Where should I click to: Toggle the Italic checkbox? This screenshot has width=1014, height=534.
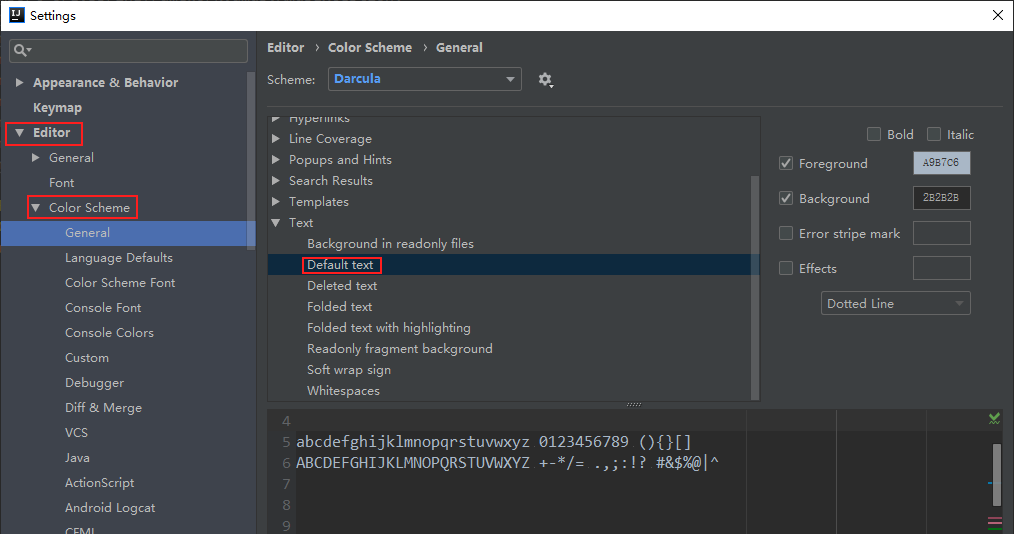pyautogui.click(x=934, y=134)
